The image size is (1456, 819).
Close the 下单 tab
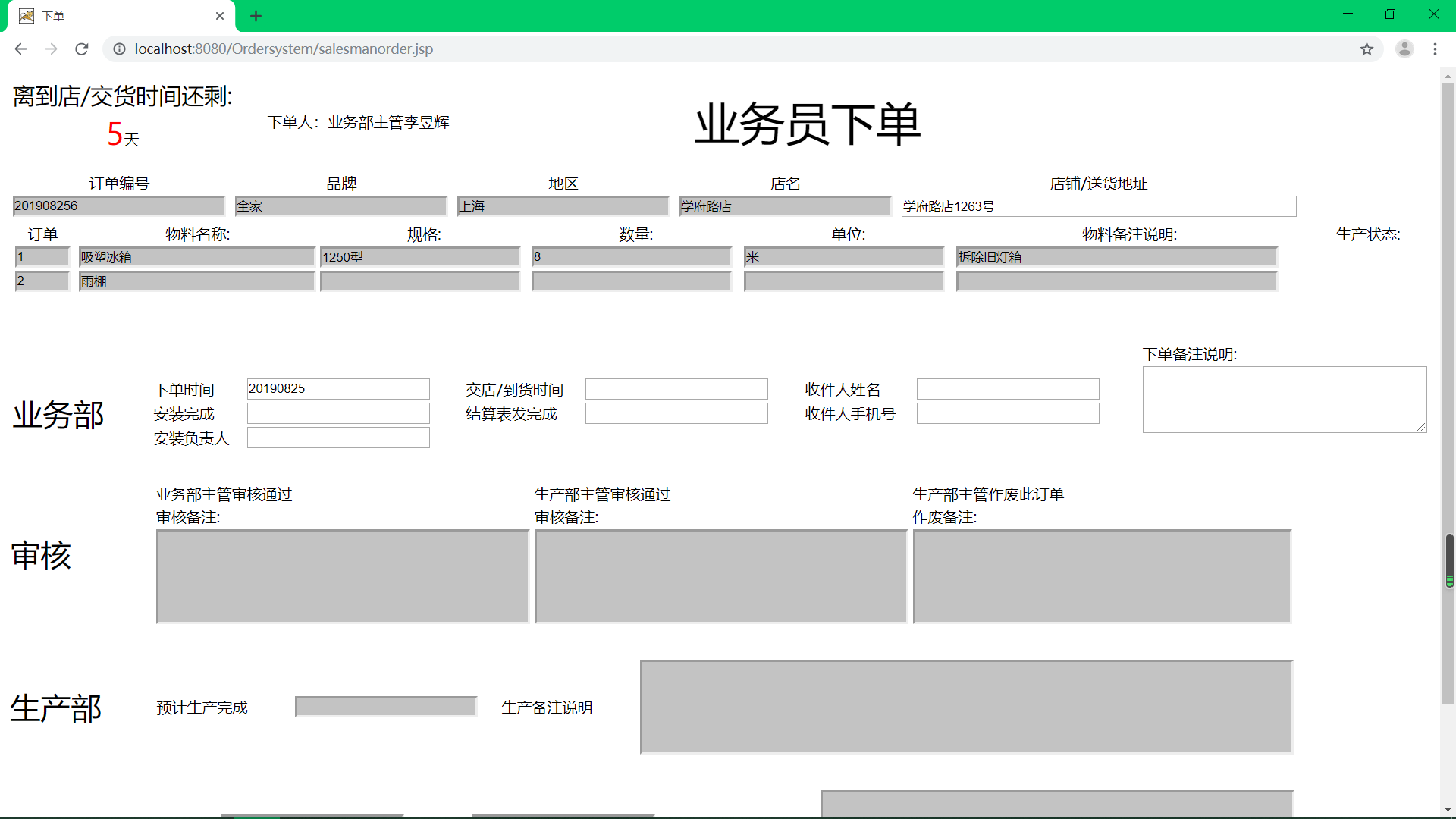pos(220,16)
